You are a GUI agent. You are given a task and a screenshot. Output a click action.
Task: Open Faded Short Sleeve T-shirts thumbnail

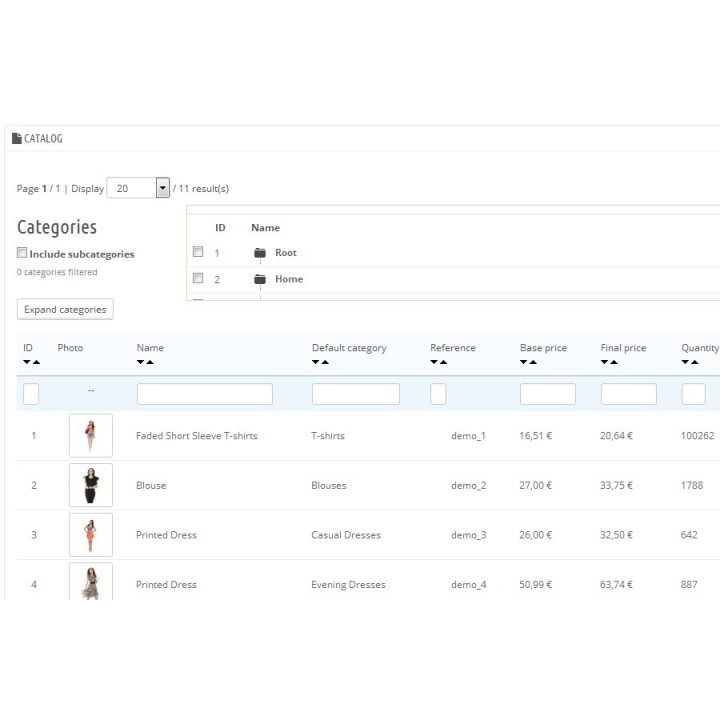pyautogui.click(x=91, y=435)
